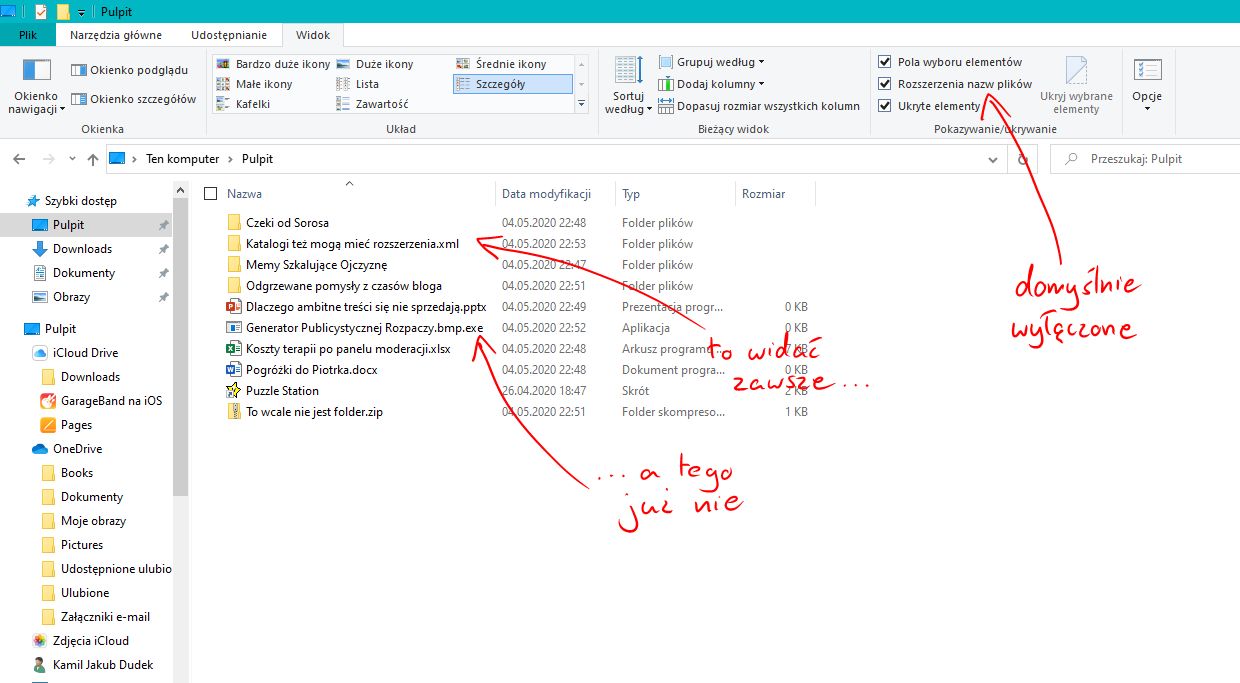Open the Plik tab
This screenshot has width=1240, height=683.
tap(28, 35)
